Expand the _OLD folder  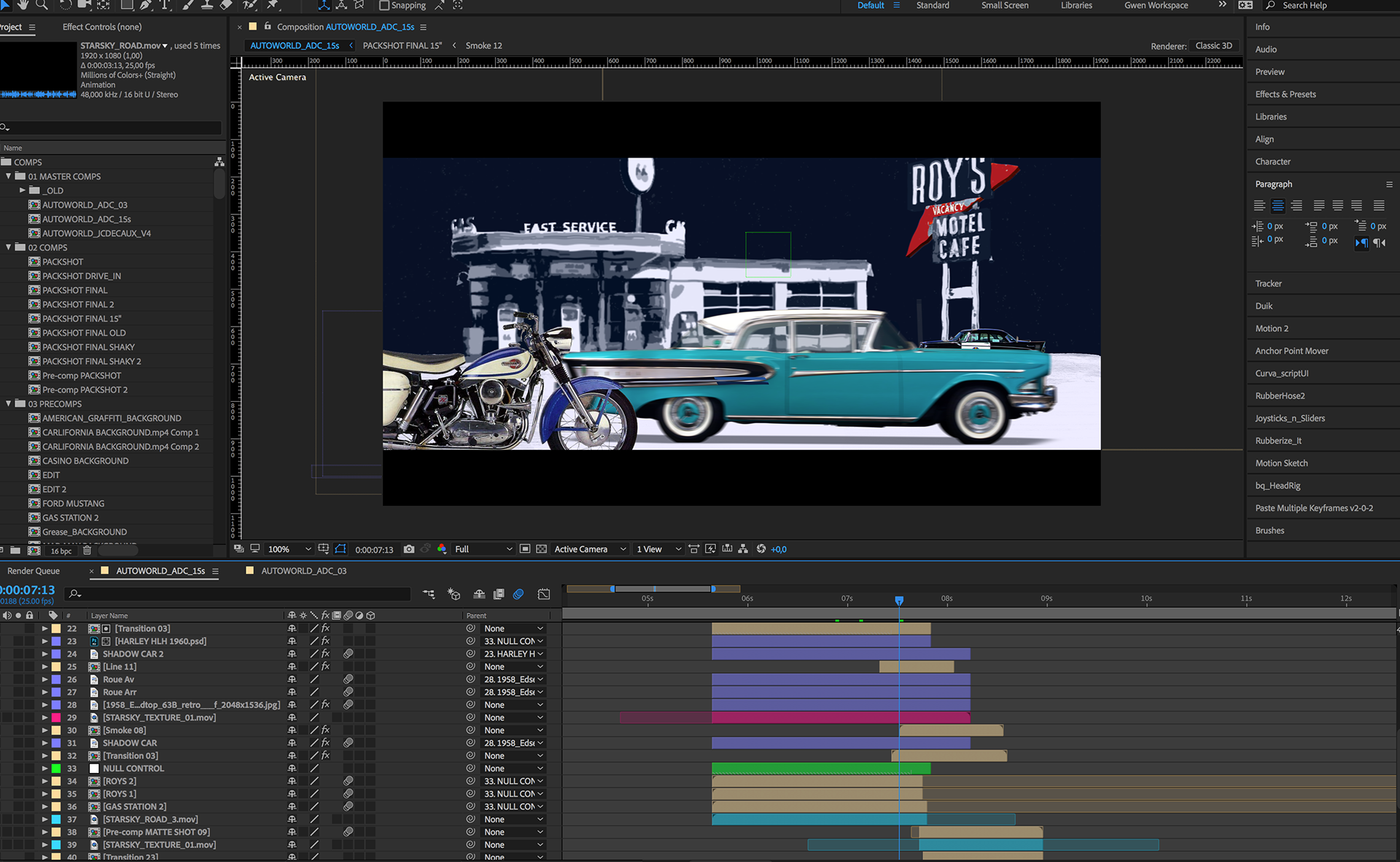(x=23, y=190)
